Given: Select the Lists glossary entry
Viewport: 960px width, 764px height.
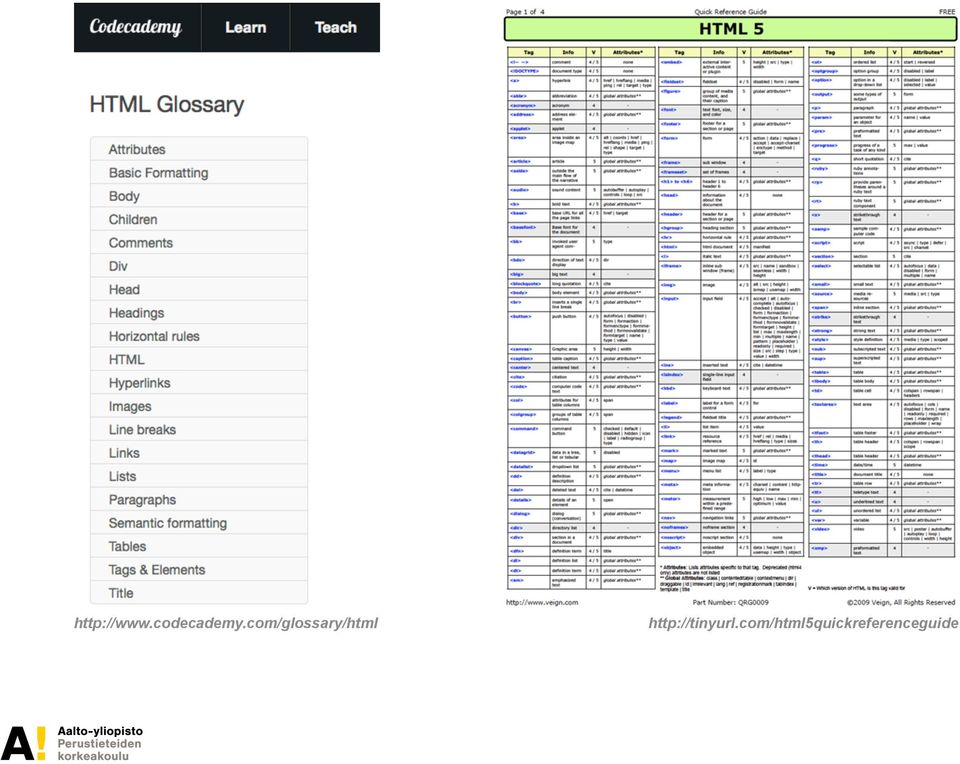Looking at the screenshot, I should pos(199,476).
